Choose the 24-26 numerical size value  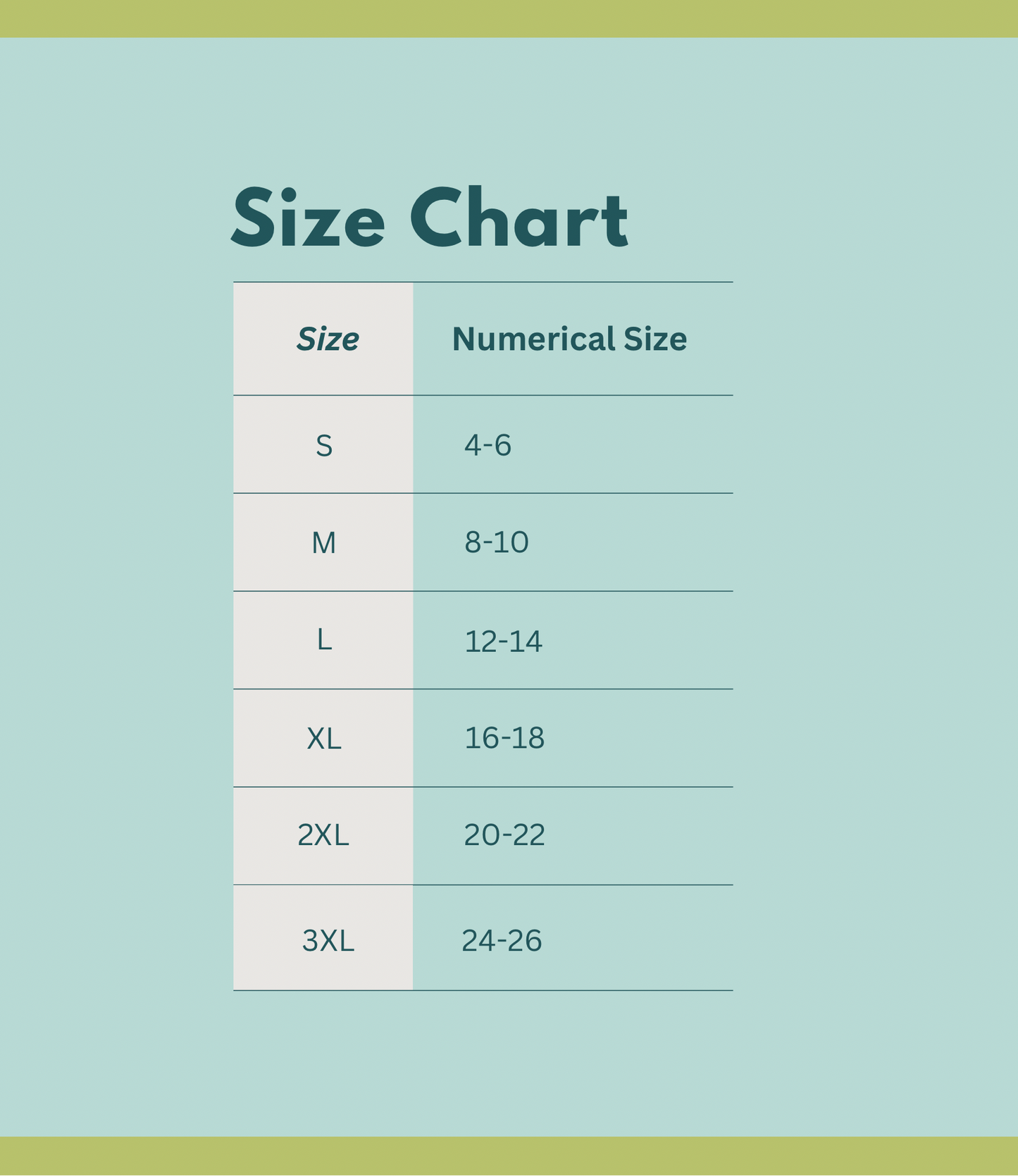502,941
